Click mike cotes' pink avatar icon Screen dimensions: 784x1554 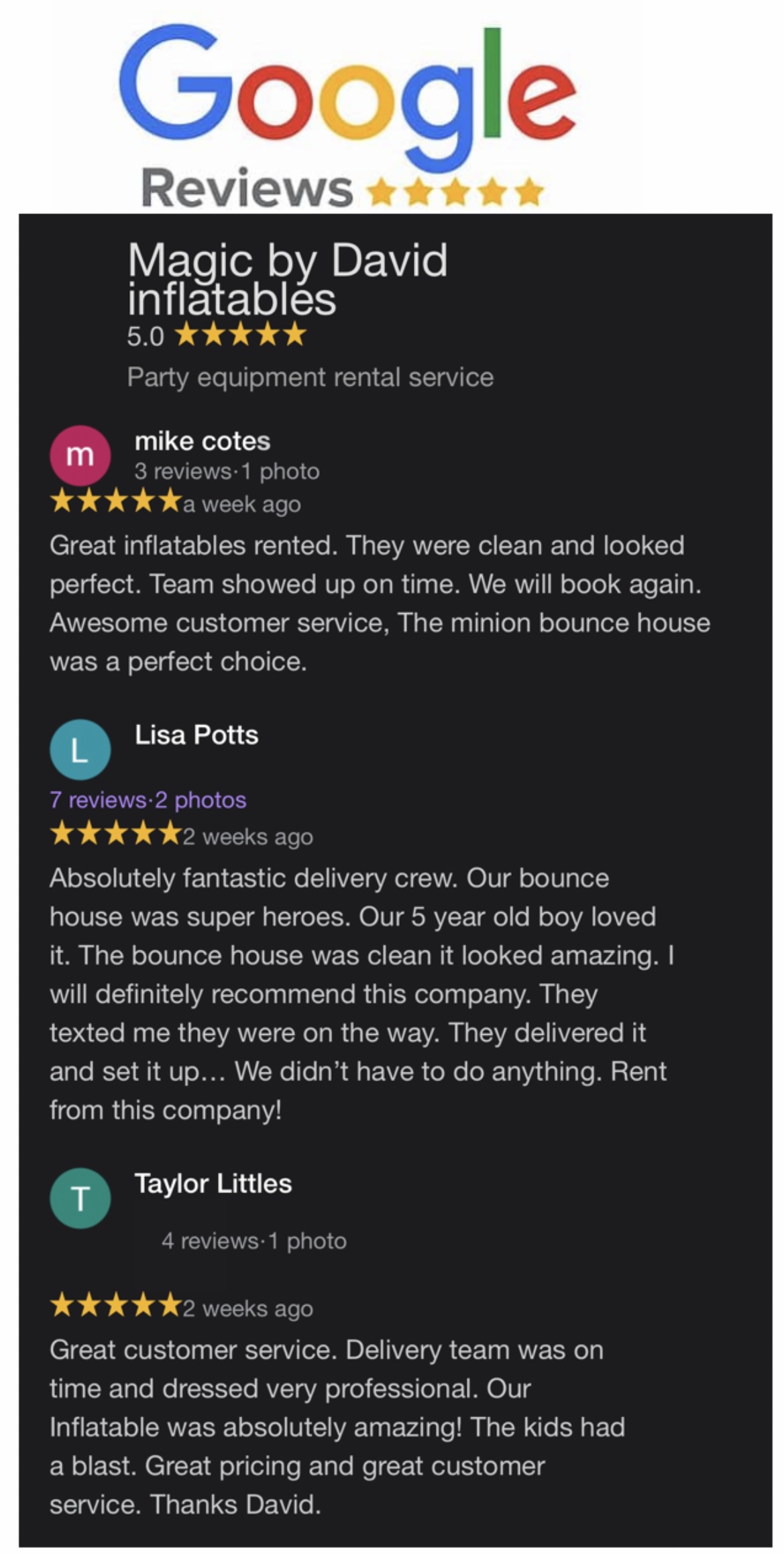pyautogui.click(x=80, y=455)
